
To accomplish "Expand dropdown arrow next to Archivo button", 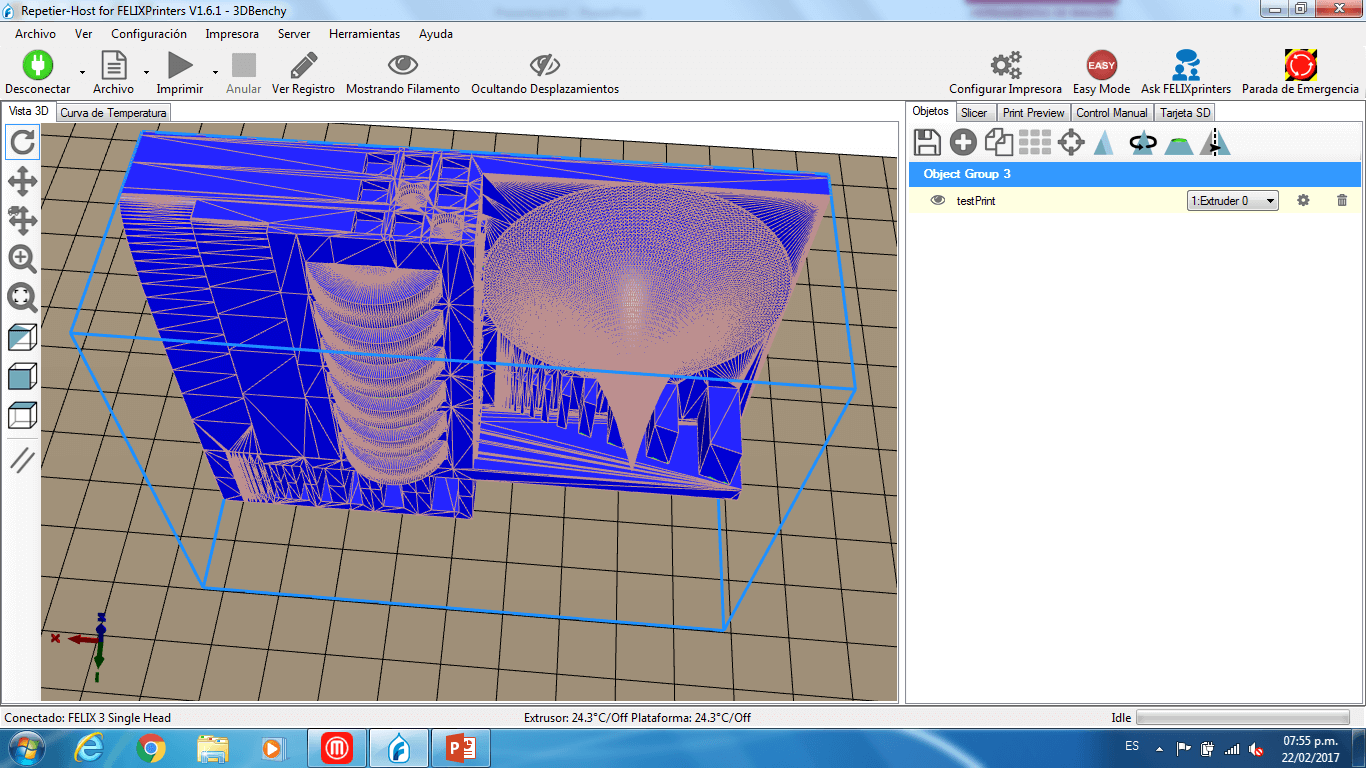I will pyautogui.click(x=146, y=72).
